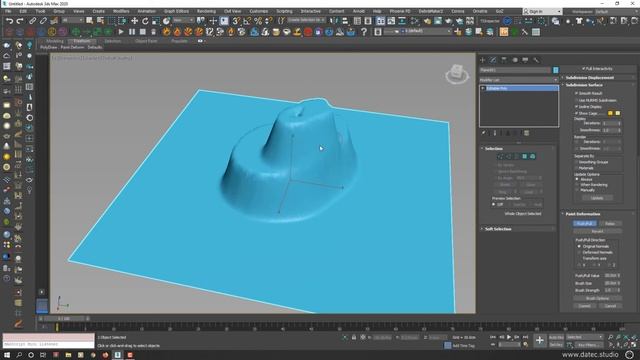Click the Auto Key button
Image resolution: width=640 pixels, height=360 pixels.
(x=556, y=338)
